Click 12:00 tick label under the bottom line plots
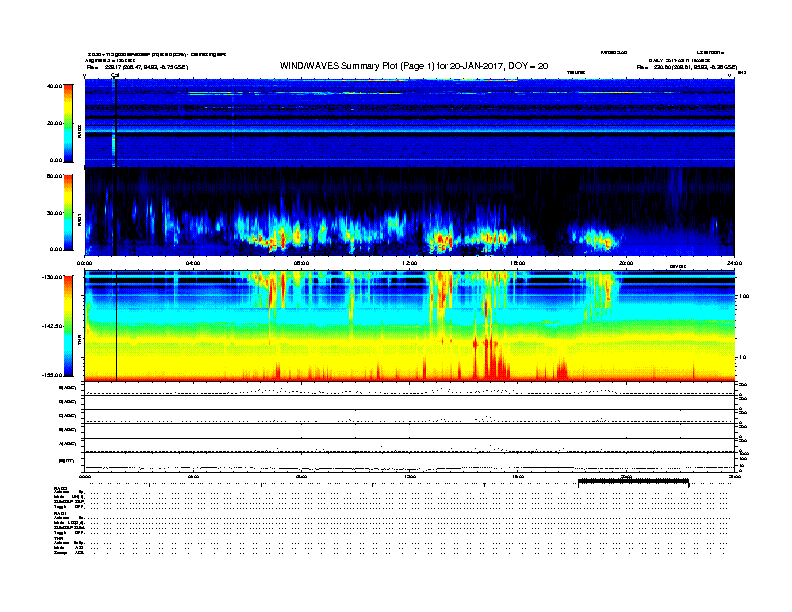 point(410,476)
